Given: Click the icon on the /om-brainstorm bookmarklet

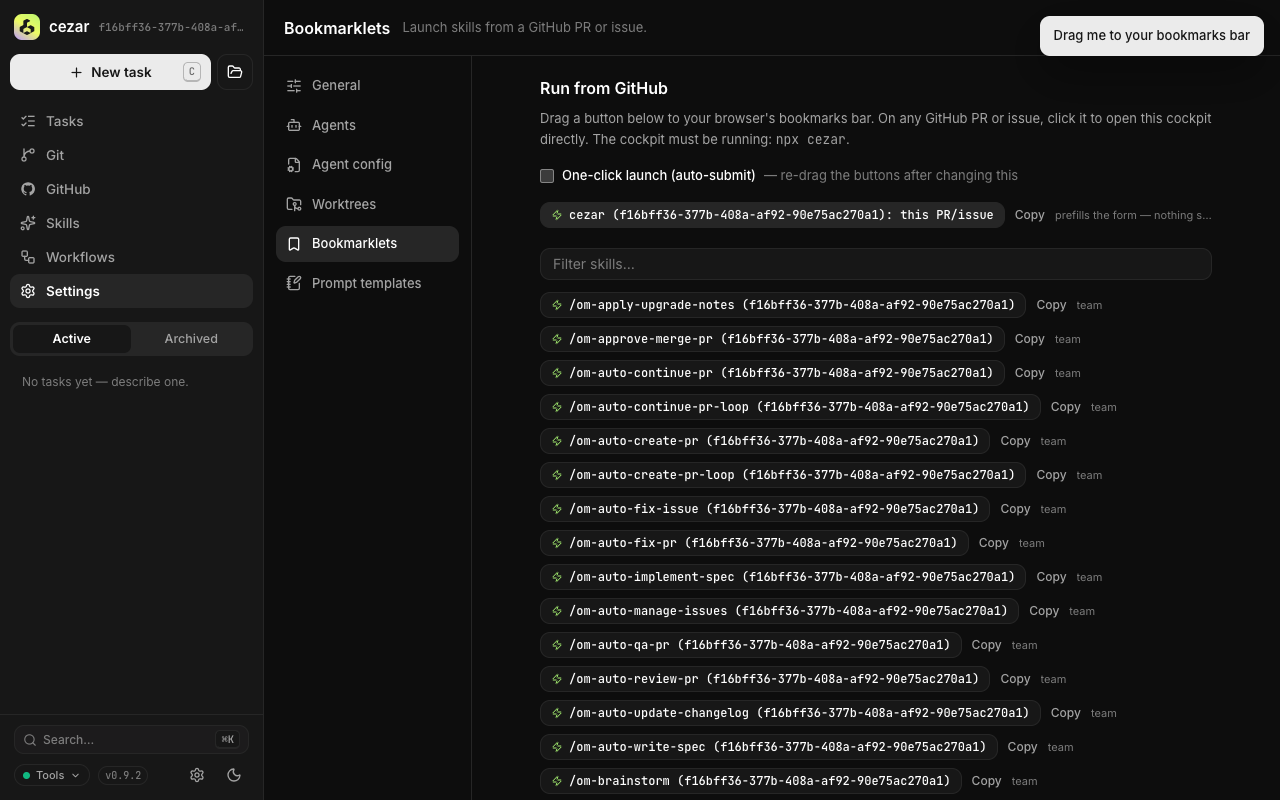Looking at the screenshot, I should (557, 781).
